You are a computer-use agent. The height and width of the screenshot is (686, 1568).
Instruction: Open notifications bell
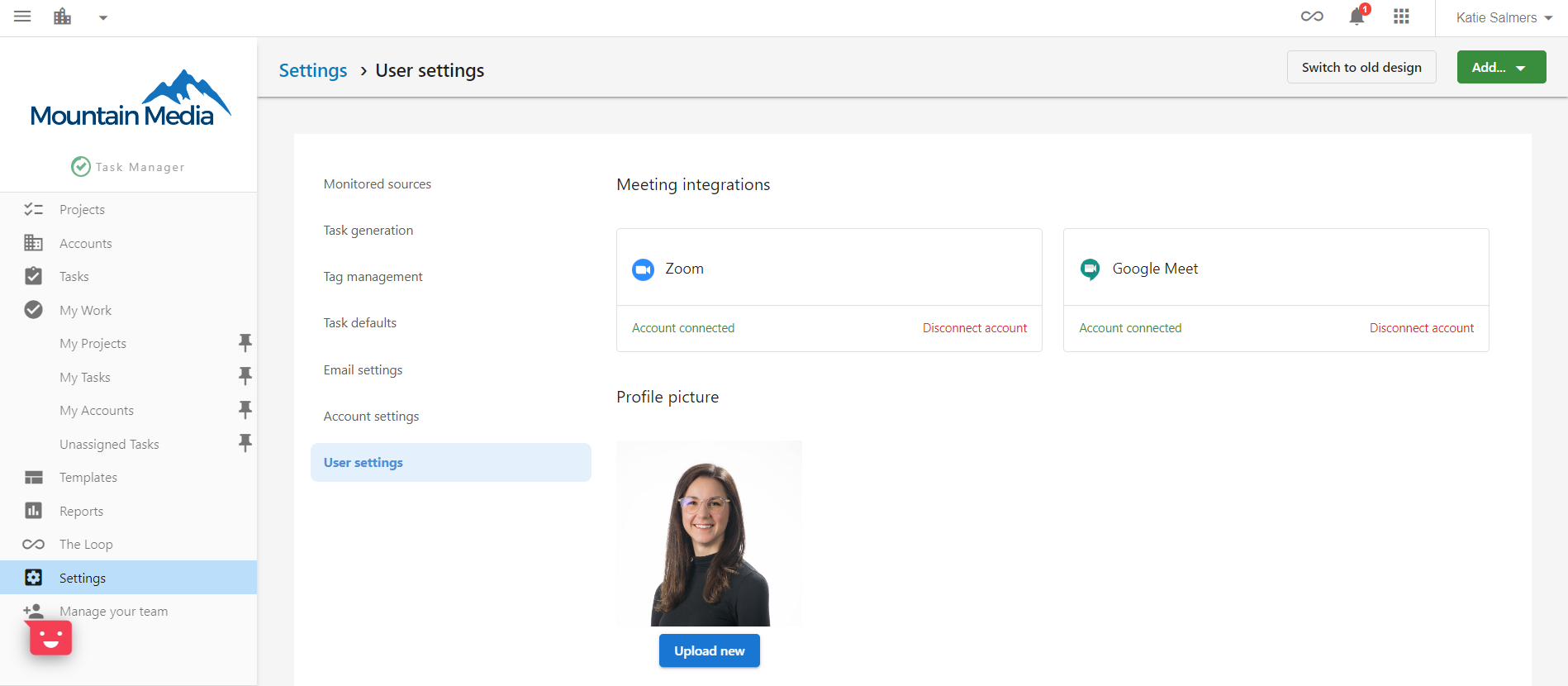point(1357,17)
